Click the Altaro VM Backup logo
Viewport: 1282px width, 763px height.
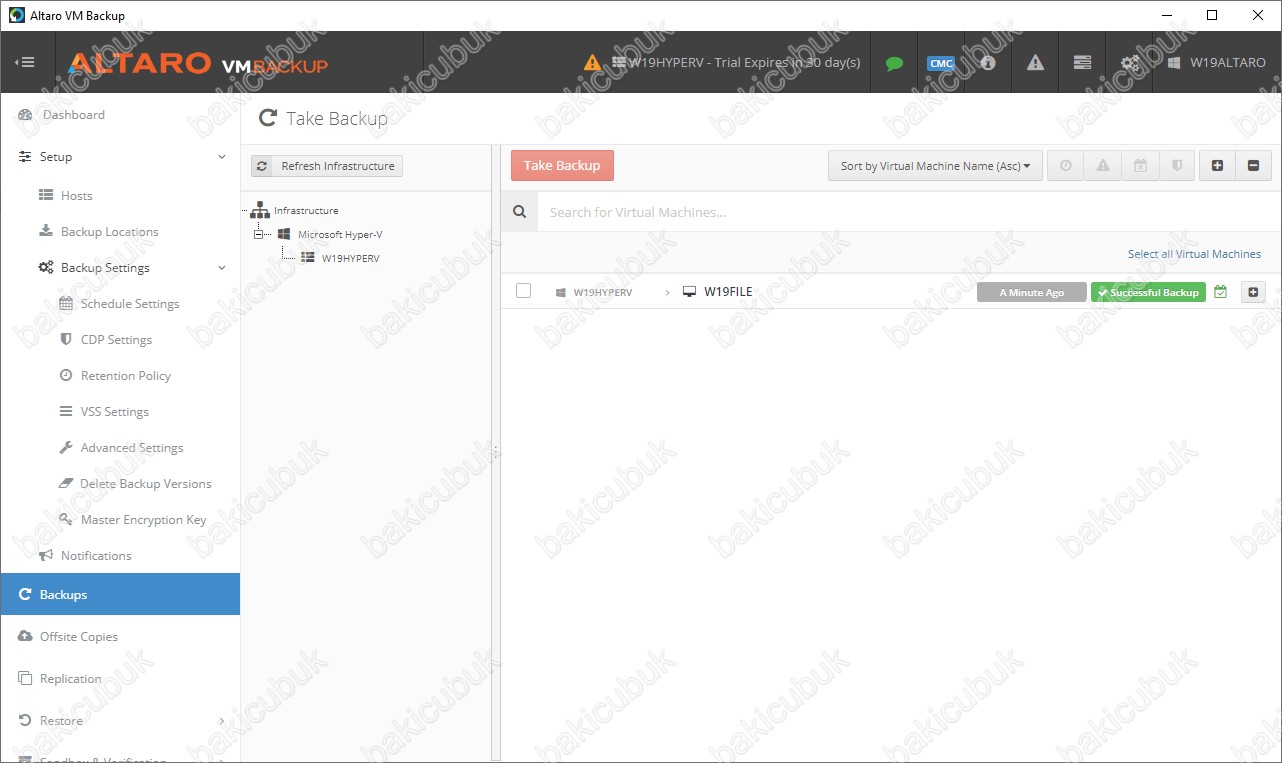pos(198,63)
